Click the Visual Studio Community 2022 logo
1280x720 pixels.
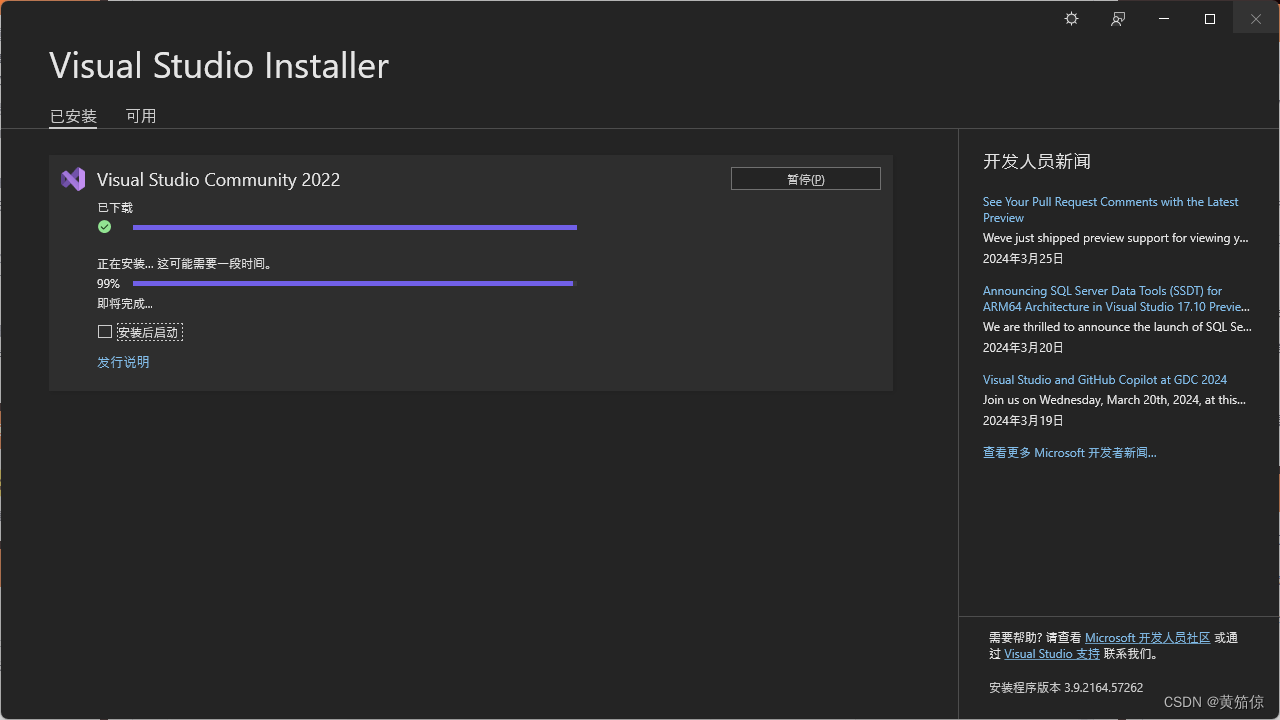click(x=73, y=179)
